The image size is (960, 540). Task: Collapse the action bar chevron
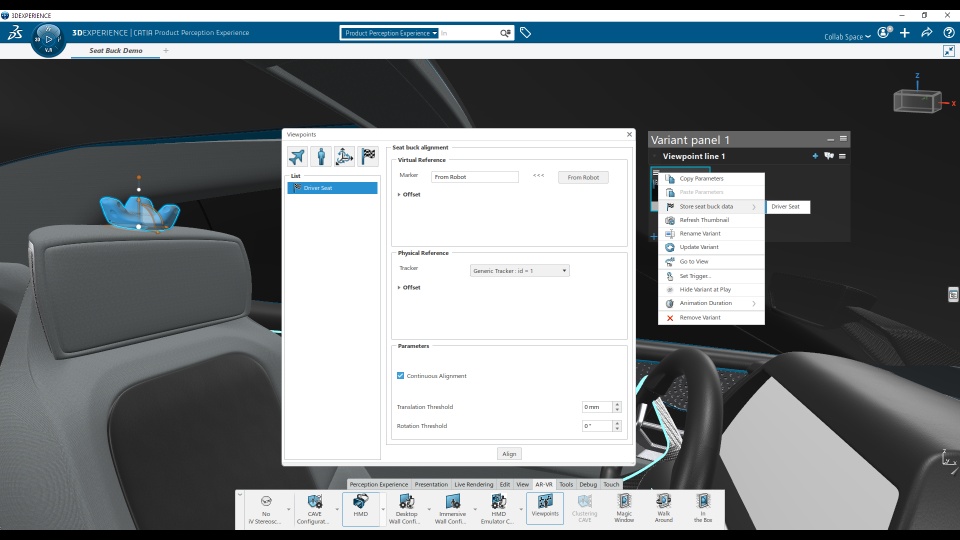coord(240,495)
